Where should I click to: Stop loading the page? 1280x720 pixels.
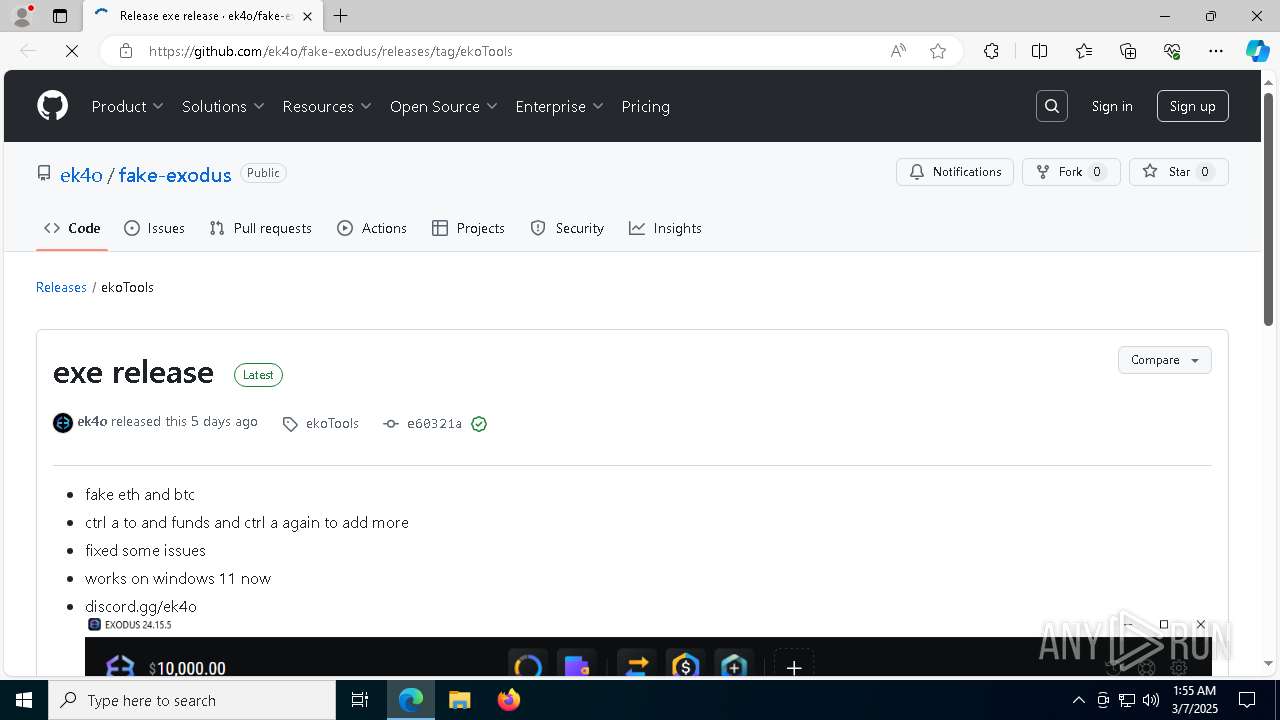[x=72, y=51]
